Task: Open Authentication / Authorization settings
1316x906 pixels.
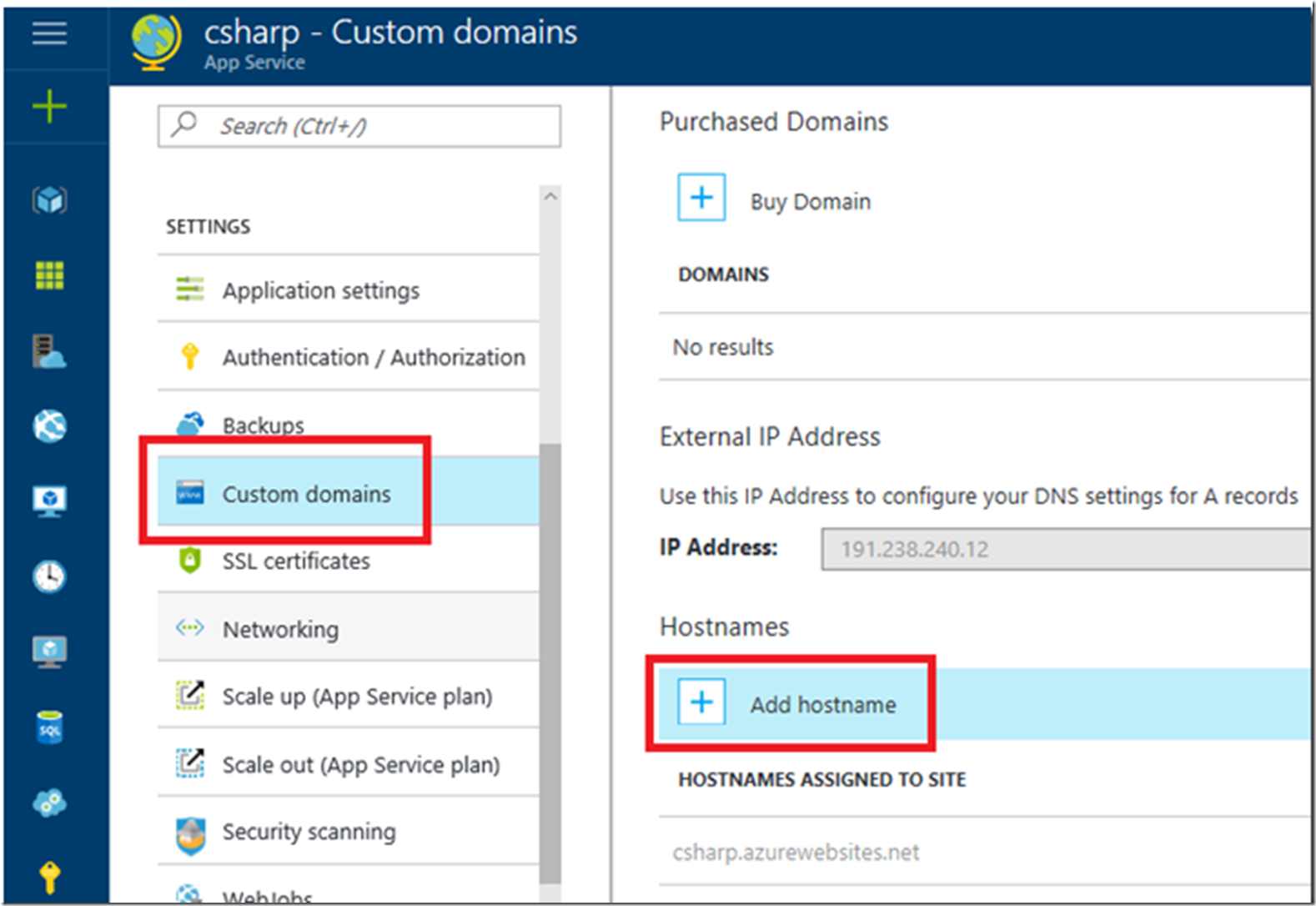Action: [348, 356]
